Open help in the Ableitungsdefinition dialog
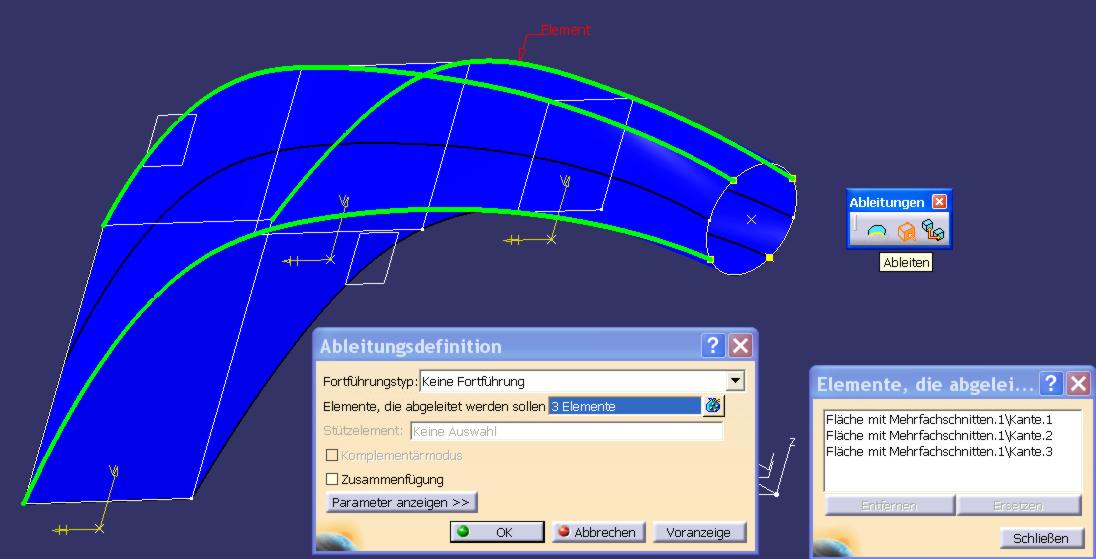 712,345
